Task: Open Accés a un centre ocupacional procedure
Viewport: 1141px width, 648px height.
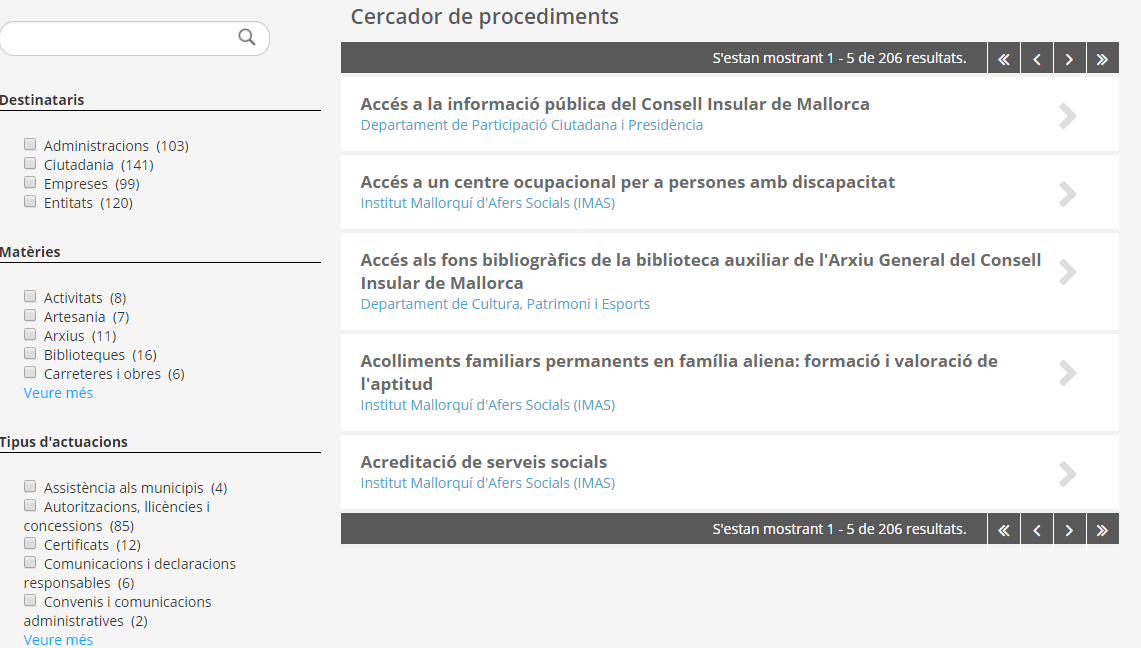Action: tap(627, 182)
